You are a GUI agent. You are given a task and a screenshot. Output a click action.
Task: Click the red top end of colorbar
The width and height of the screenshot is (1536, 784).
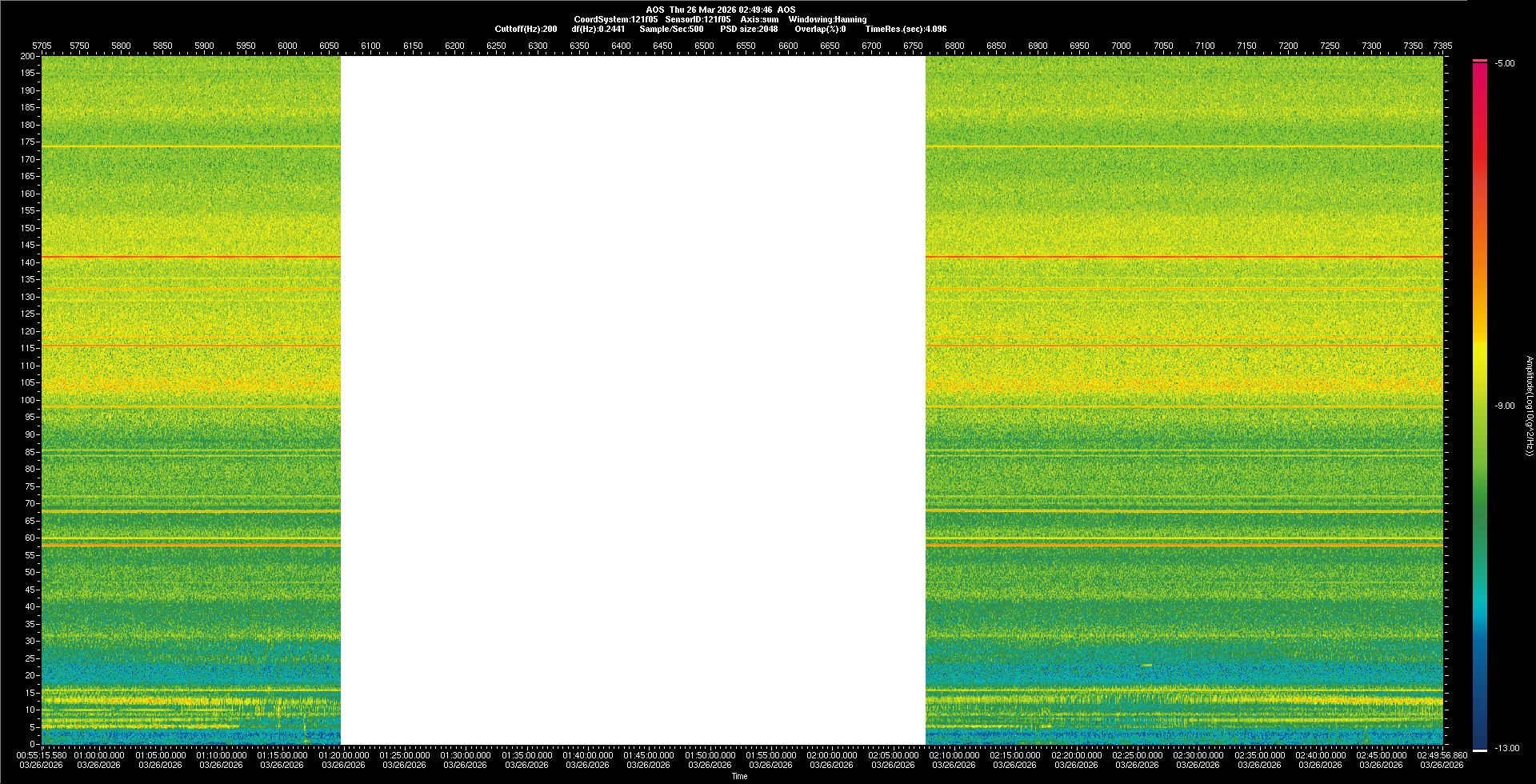pos(1480,62)
